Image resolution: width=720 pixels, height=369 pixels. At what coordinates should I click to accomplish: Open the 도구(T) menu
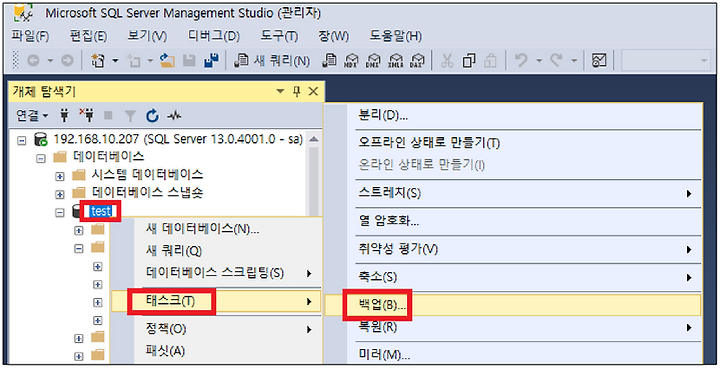[279, 36]
